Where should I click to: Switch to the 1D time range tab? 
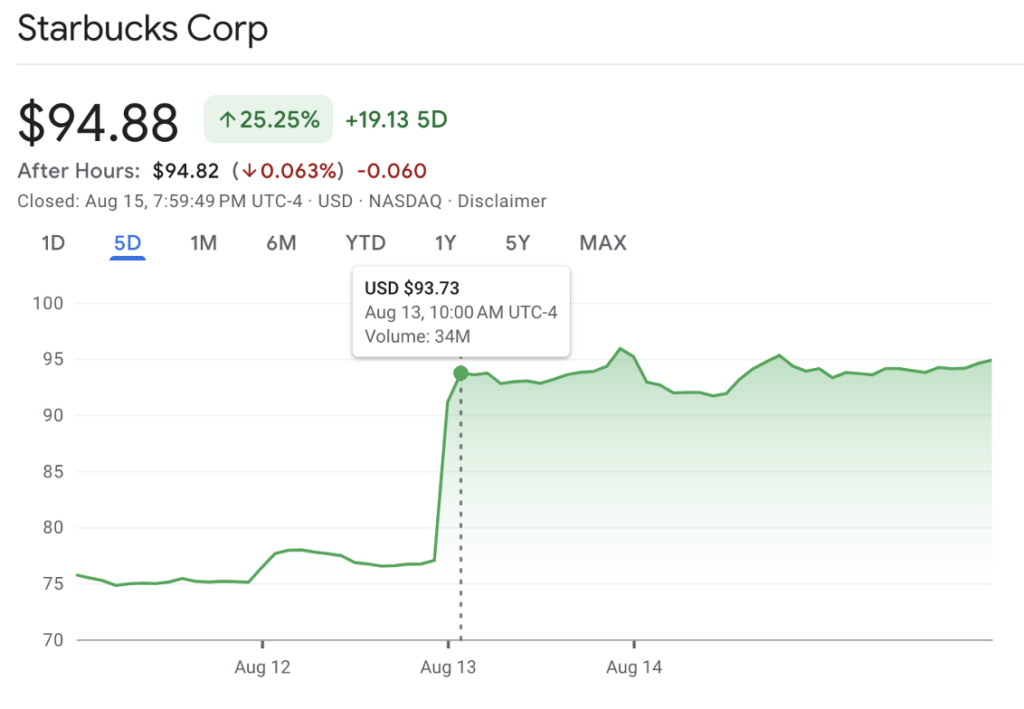coord(53,243)
